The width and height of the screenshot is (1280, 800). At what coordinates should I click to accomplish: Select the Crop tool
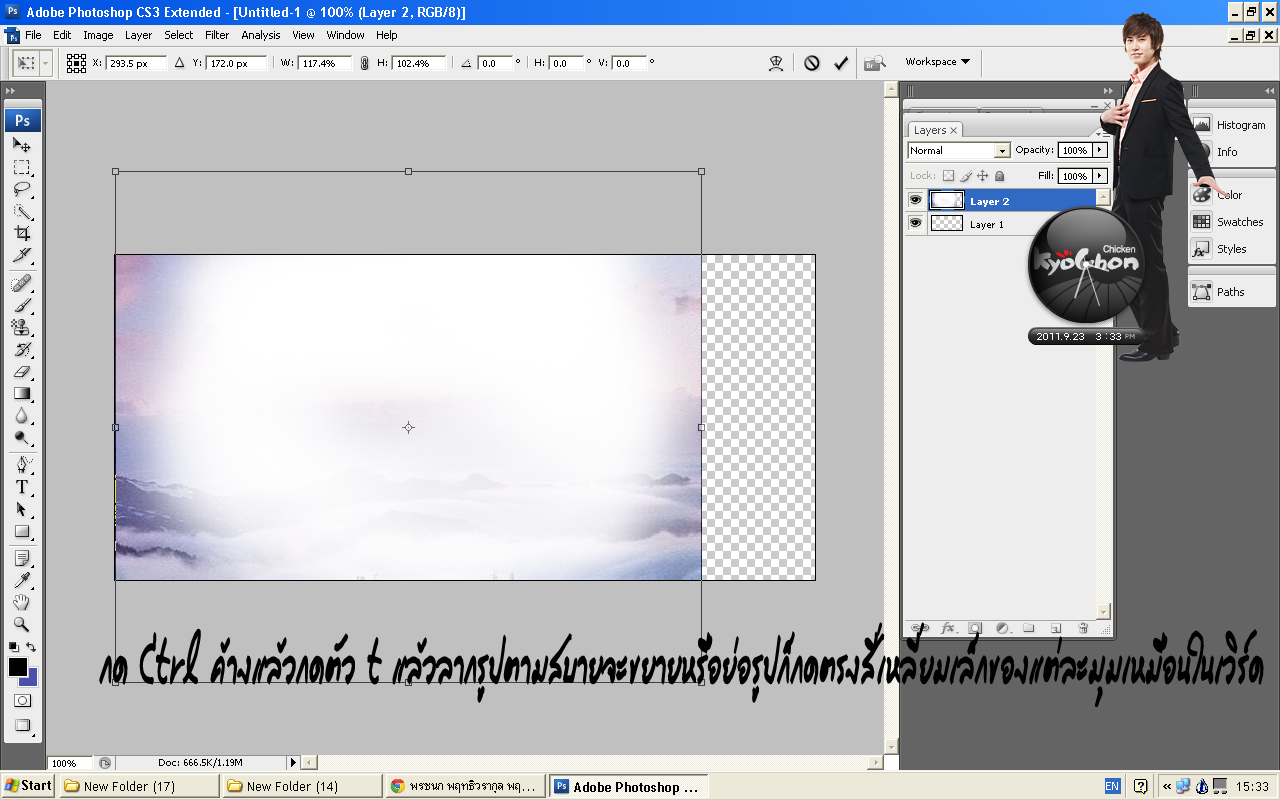(x=22, y=234)
